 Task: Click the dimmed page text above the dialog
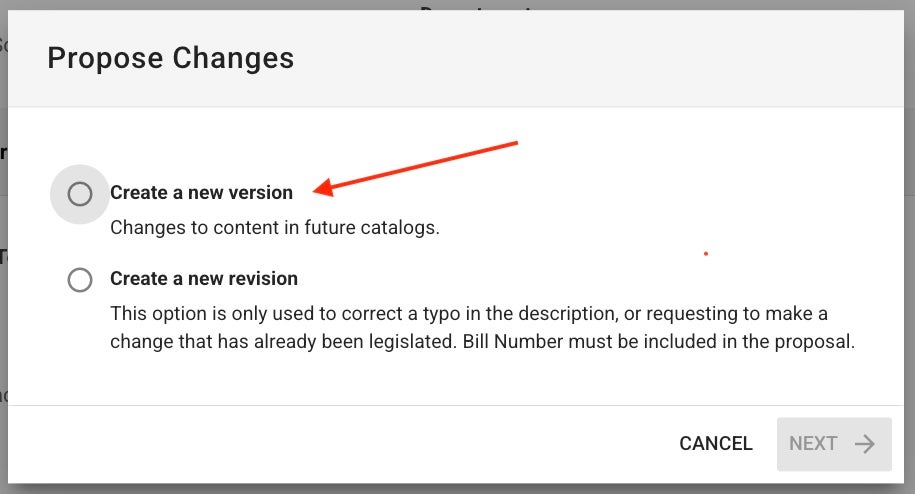coord(476,7)
